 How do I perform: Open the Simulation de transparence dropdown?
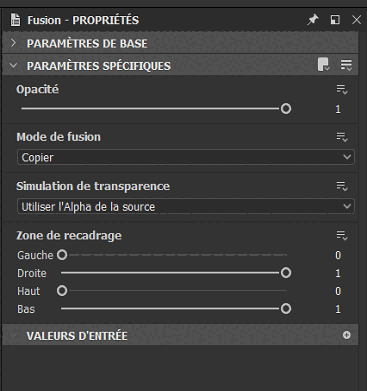pyautogui.click(x=186, y=207)
